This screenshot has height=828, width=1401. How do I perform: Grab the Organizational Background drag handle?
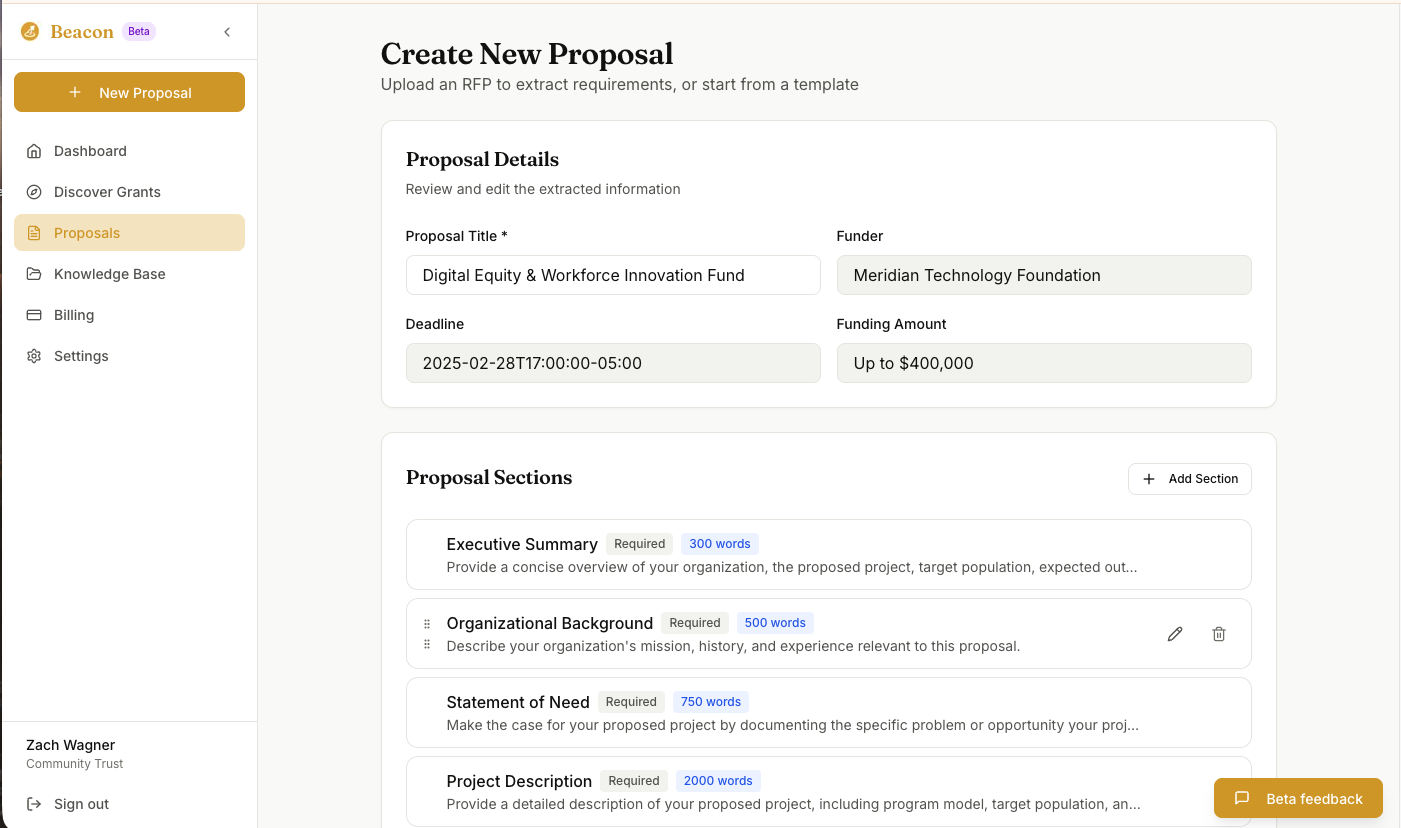[426, 633]
